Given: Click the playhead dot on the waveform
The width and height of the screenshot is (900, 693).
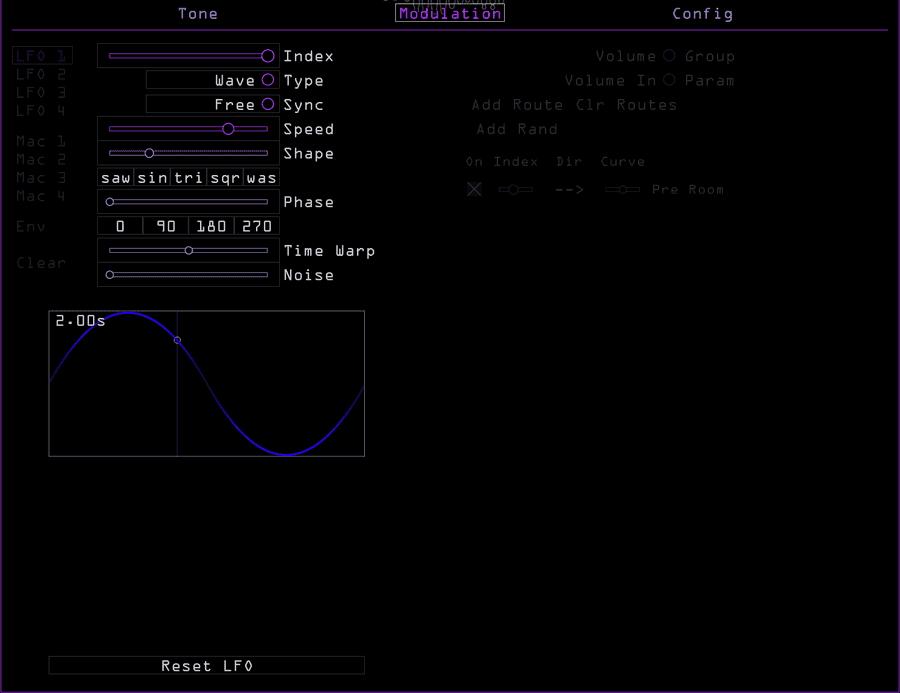Looking at the screenshot, I should [177, 340].
